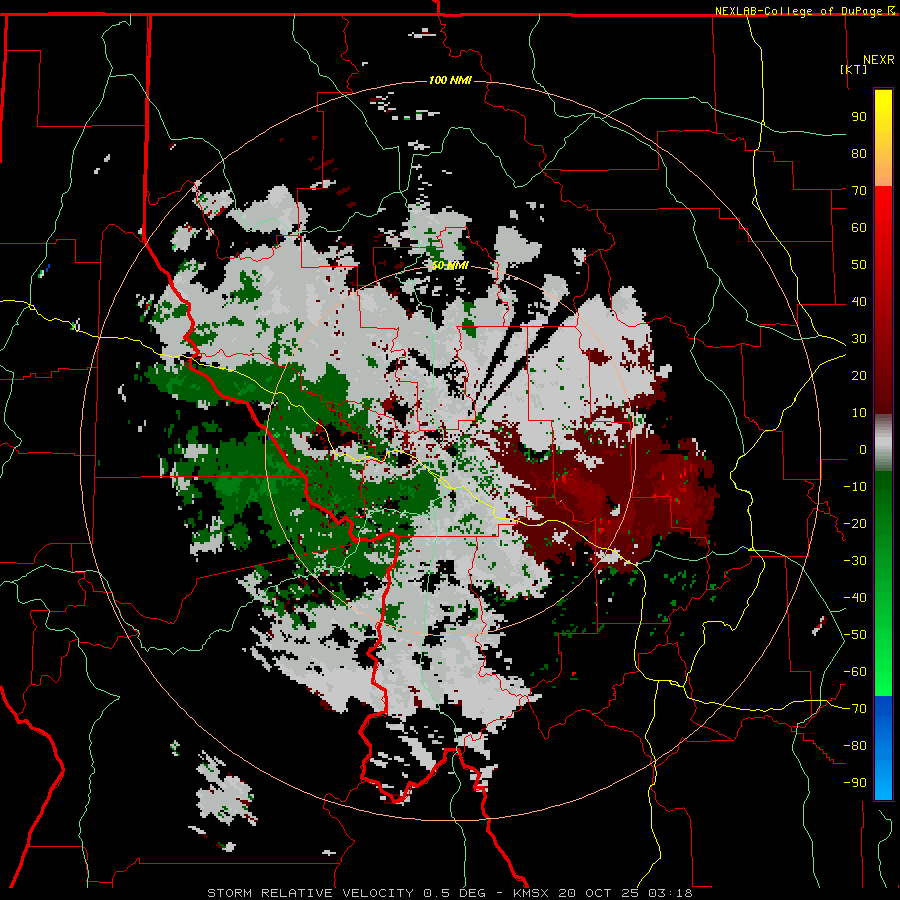Click the 70 knot scale label
The height and width of the screenshot is (900, 900).
[x=859, y=191]
